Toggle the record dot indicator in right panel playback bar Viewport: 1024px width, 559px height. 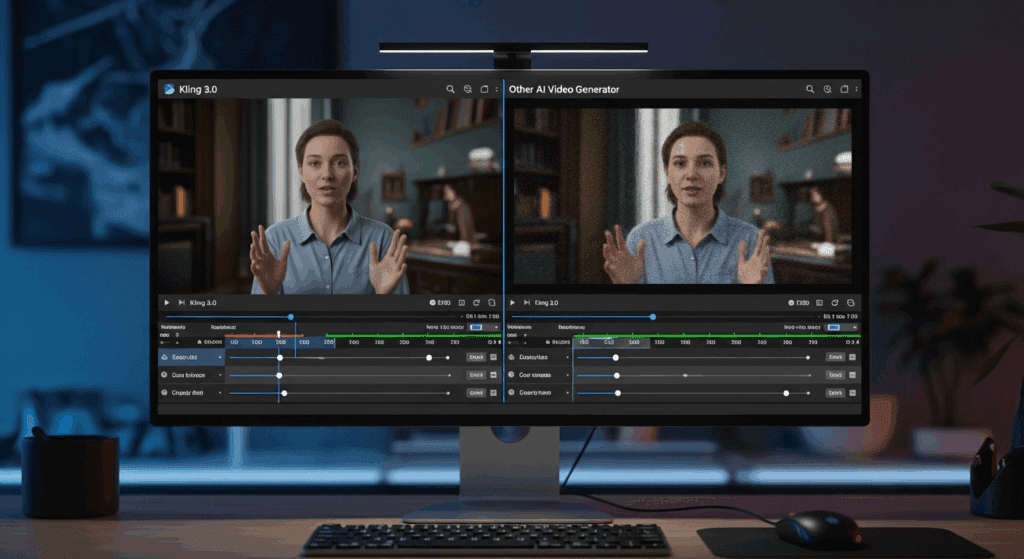click(x=791, y=303)
